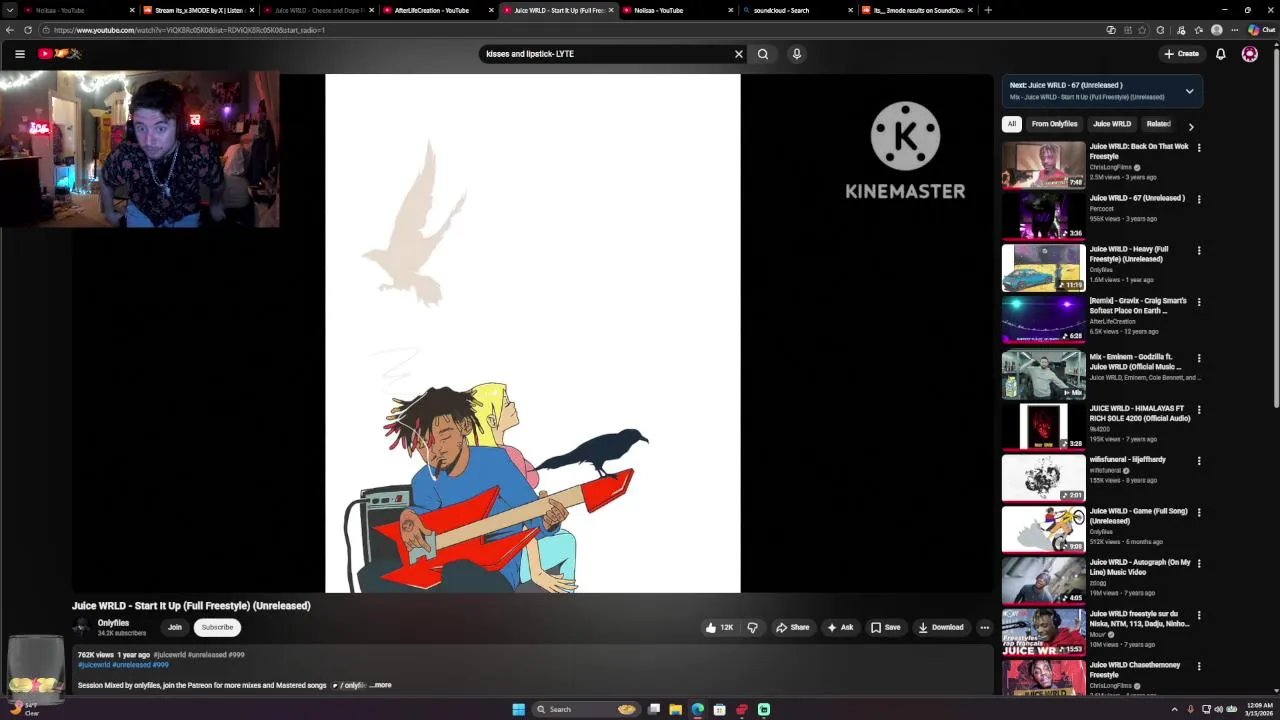
Task: Focus the YouTube search input field
Action: 606,54
